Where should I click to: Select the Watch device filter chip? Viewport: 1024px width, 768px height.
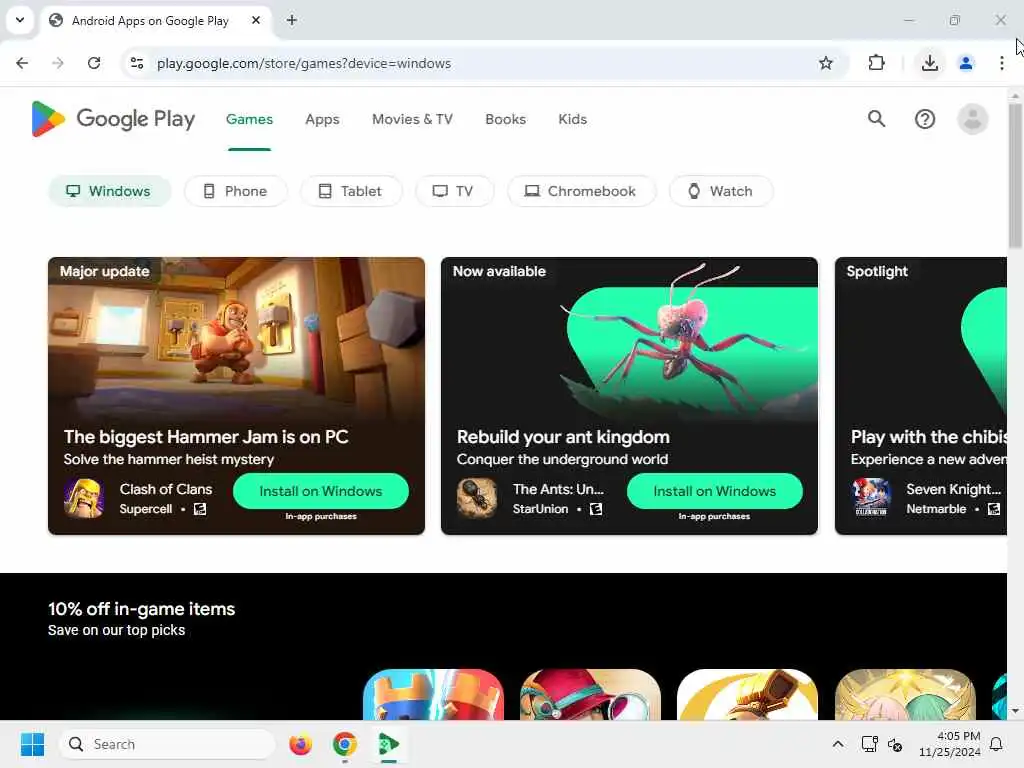point(721,191)
